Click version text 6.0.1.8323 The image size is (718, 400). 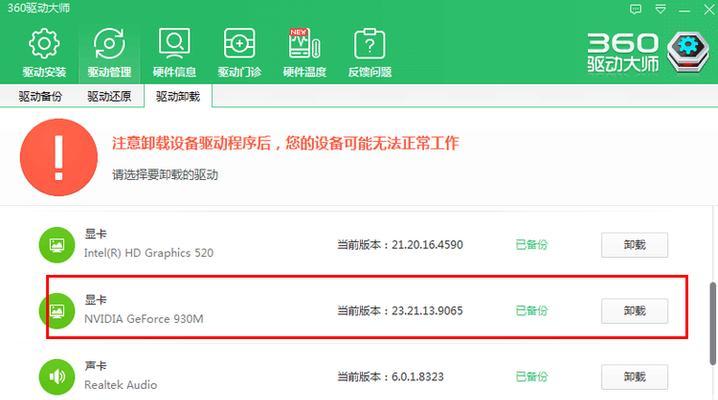click(418, 377)
